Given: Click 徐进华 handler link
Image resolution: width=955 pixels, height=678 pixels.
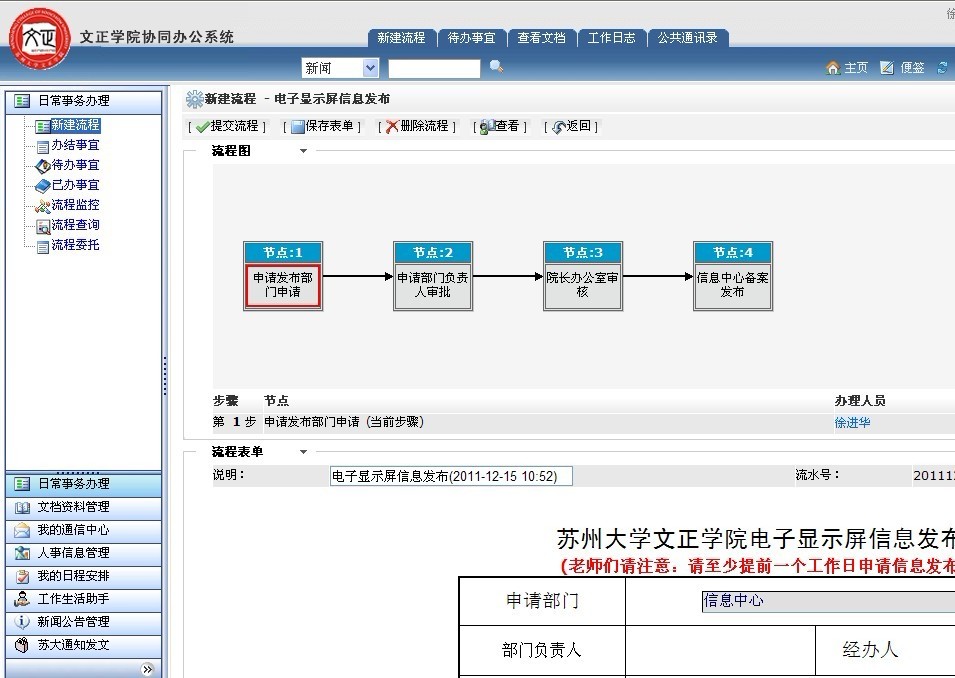Looking at the screenshot, I should tap(852, 423).
